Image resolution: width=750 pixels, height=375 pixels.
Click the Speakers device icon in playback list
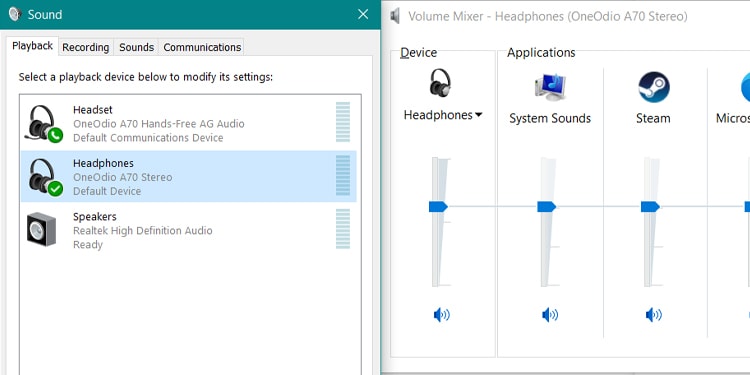[x=42, y=230]
